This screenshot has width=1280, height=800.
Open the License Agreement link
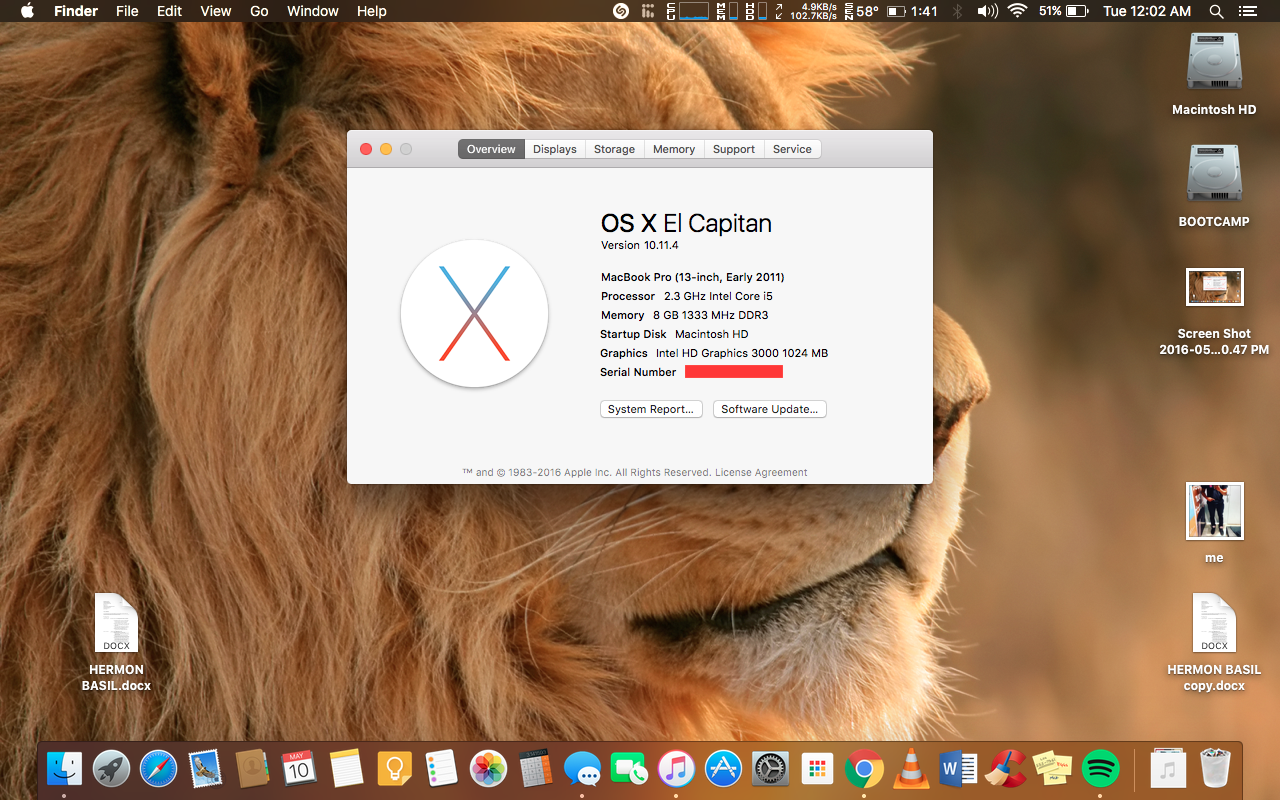761,472
